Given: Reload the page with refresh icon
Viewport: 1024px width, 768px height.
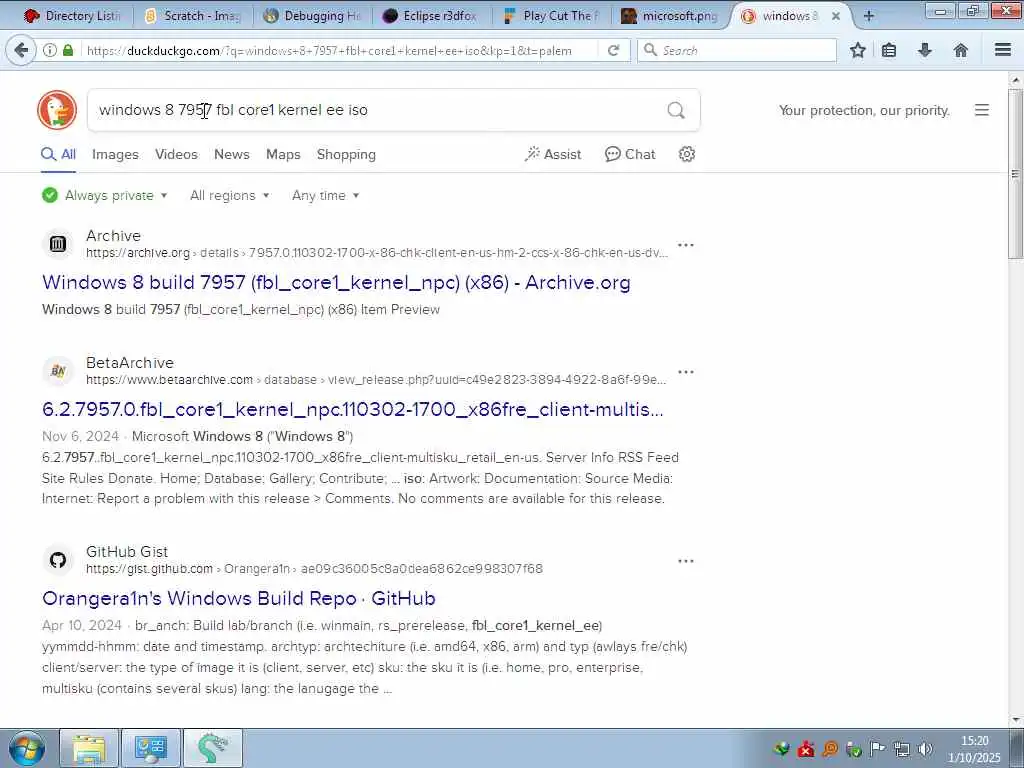Looking at the screenshot, I should coord(613,50).
